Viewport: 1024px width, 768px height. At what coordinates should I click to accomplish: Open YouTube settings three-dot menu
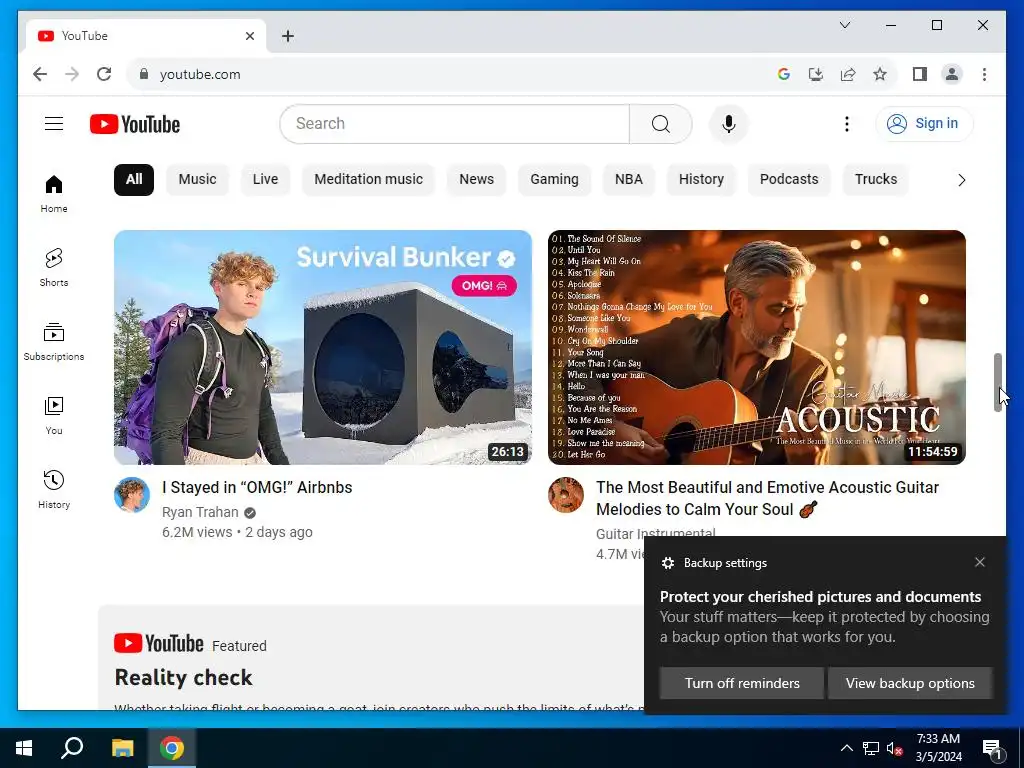click(846, 124)
